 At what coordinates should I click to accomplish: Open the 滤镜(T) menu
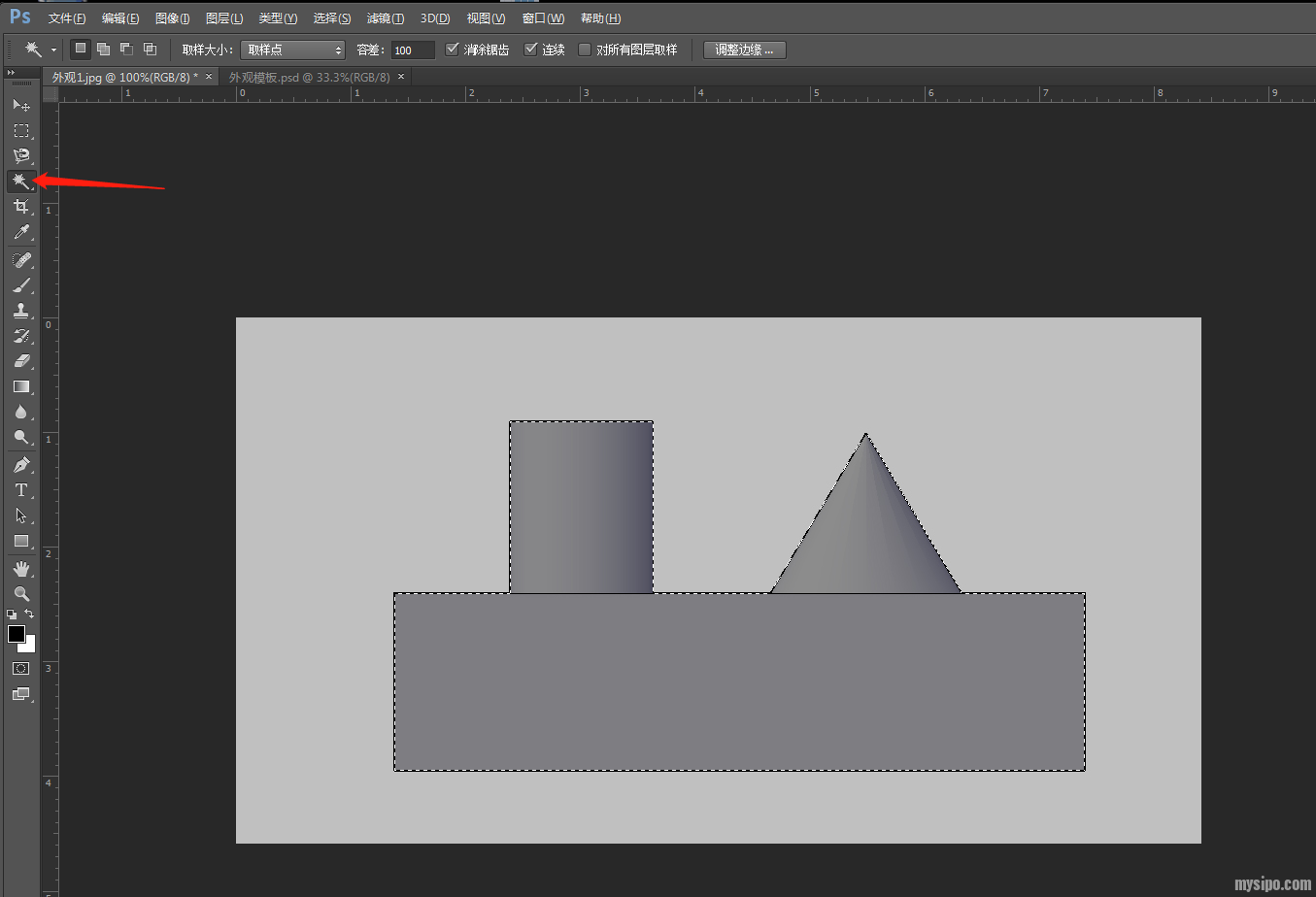(385, 18)
